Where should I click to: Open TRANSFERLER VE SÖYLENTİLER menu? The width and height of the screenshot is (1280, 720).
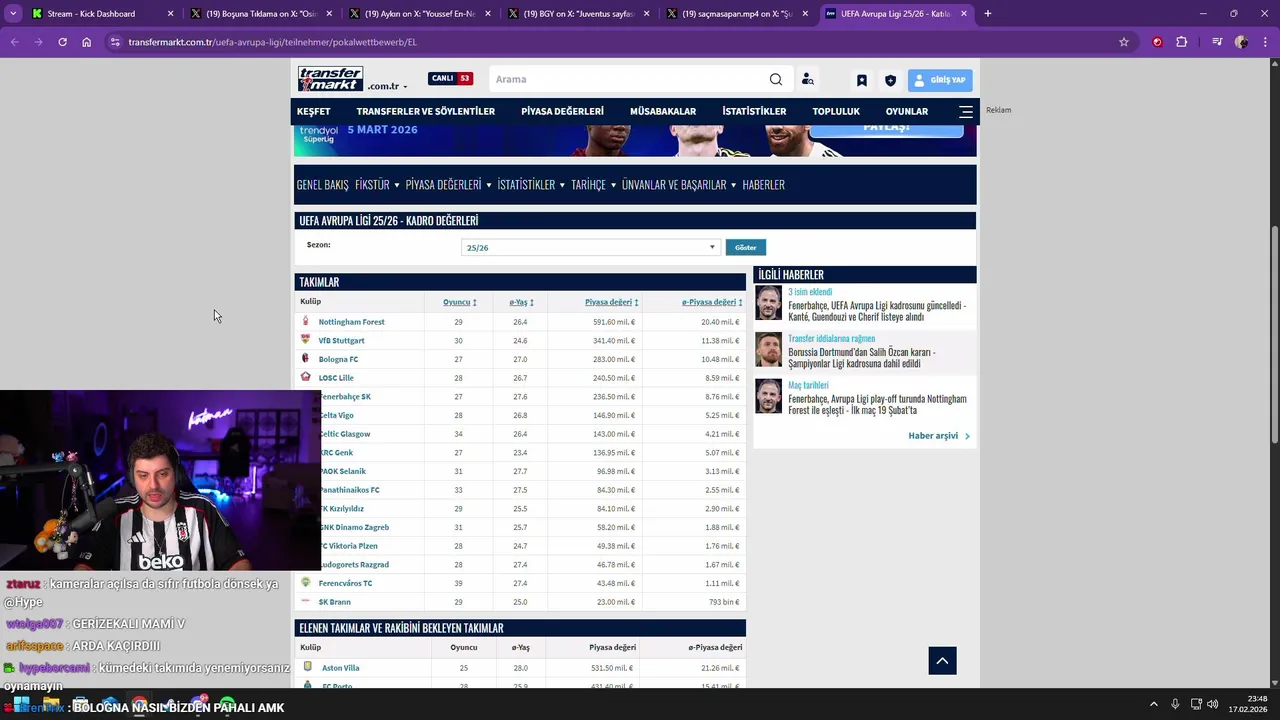(x=425, y=111)
